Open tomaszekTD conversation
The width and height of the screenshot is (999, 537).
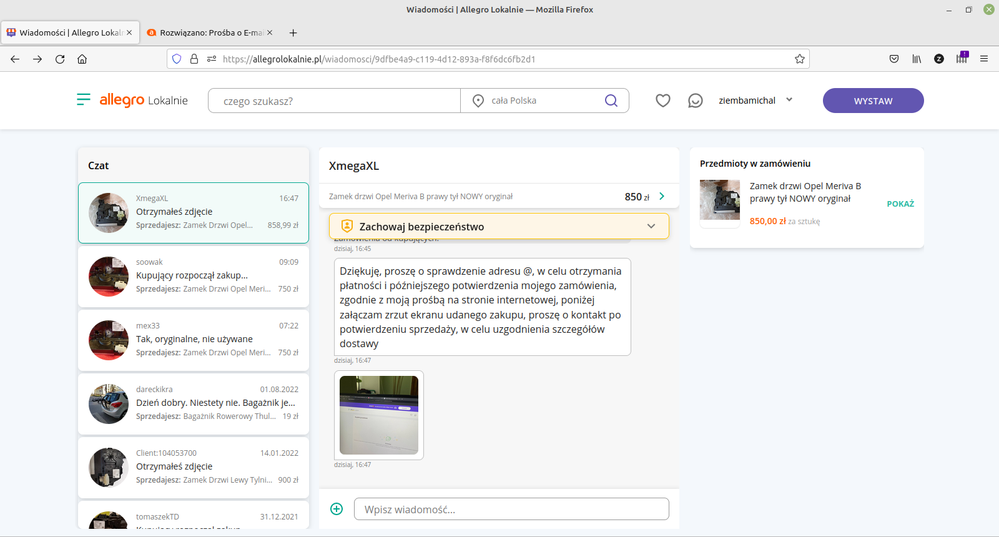tap(194, 515)
